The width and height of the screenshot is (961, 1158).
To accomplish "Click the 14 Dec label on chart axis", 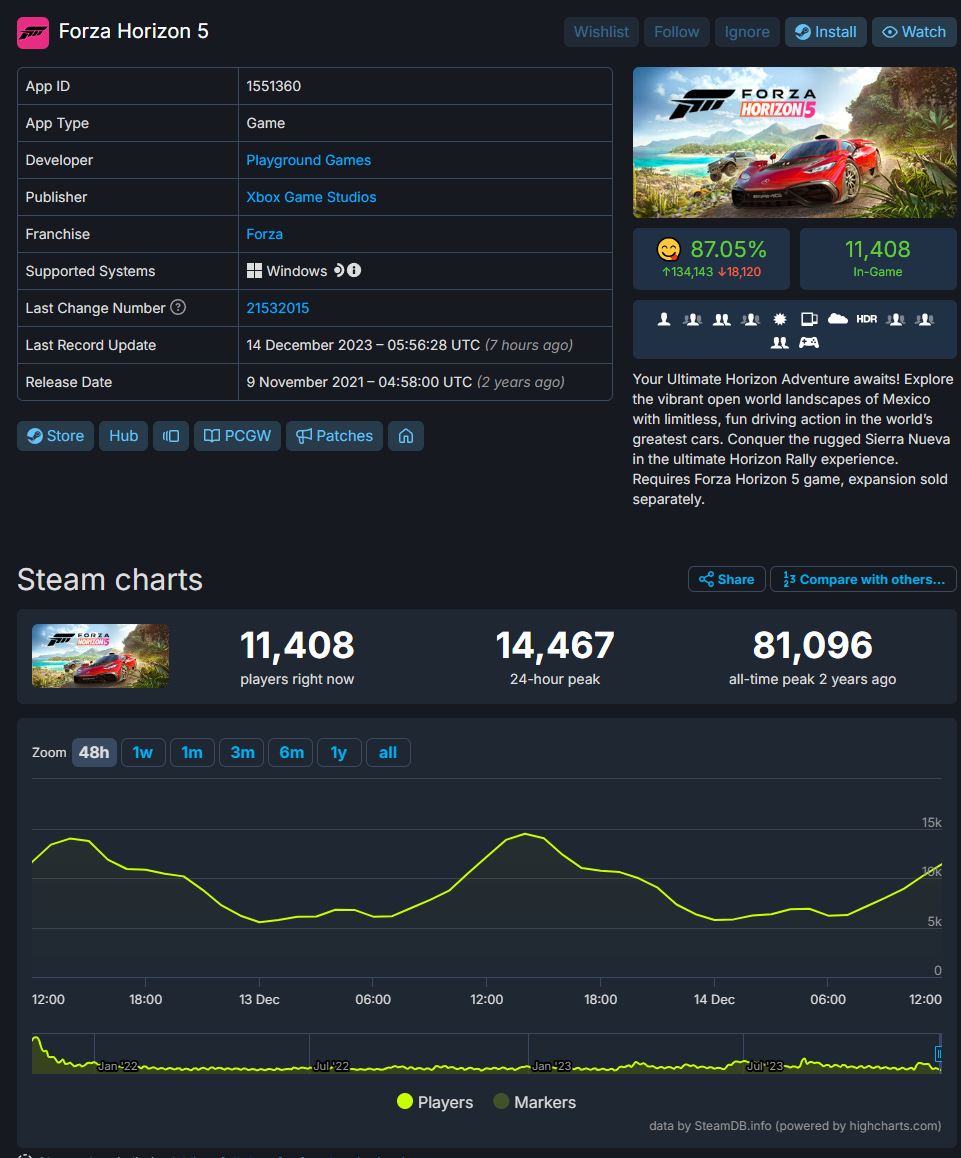I will pos(714,999).
